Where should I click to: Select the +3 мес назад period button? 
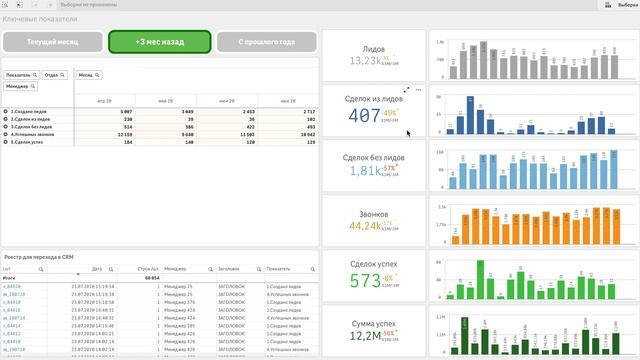coord(160,42)
